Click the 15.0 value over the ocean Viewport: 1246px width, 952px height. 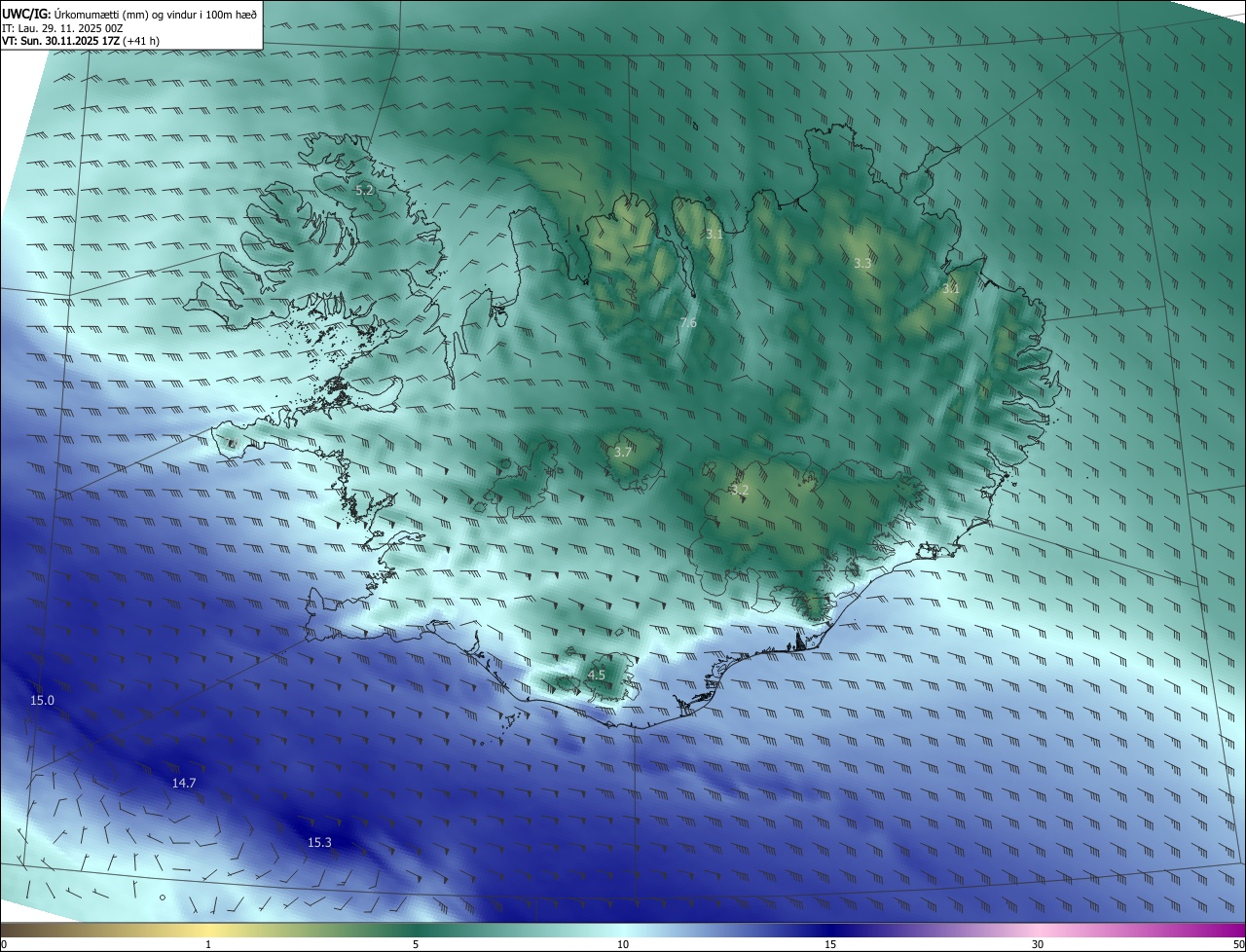(42, 700)
